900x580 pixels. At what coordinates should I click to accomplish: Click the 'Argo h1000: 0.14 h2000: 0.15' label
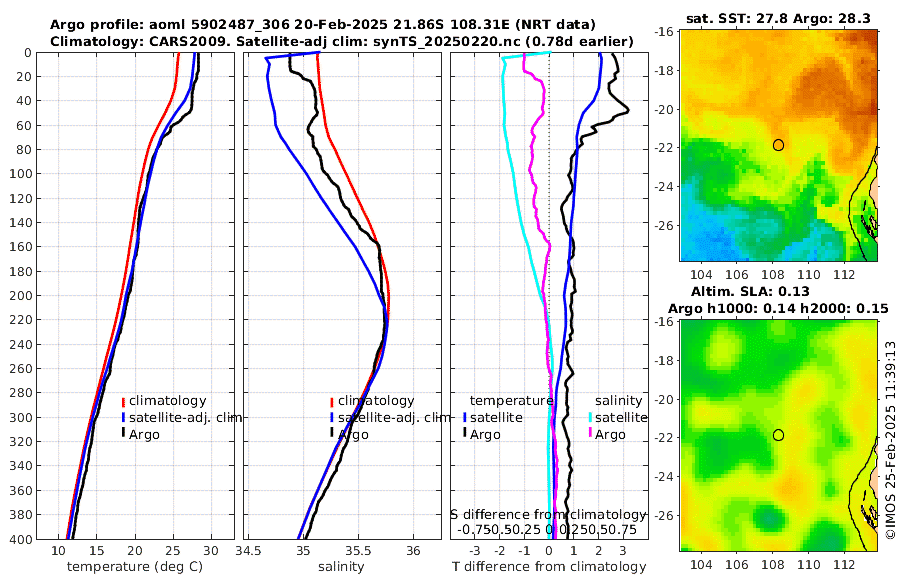778,308
